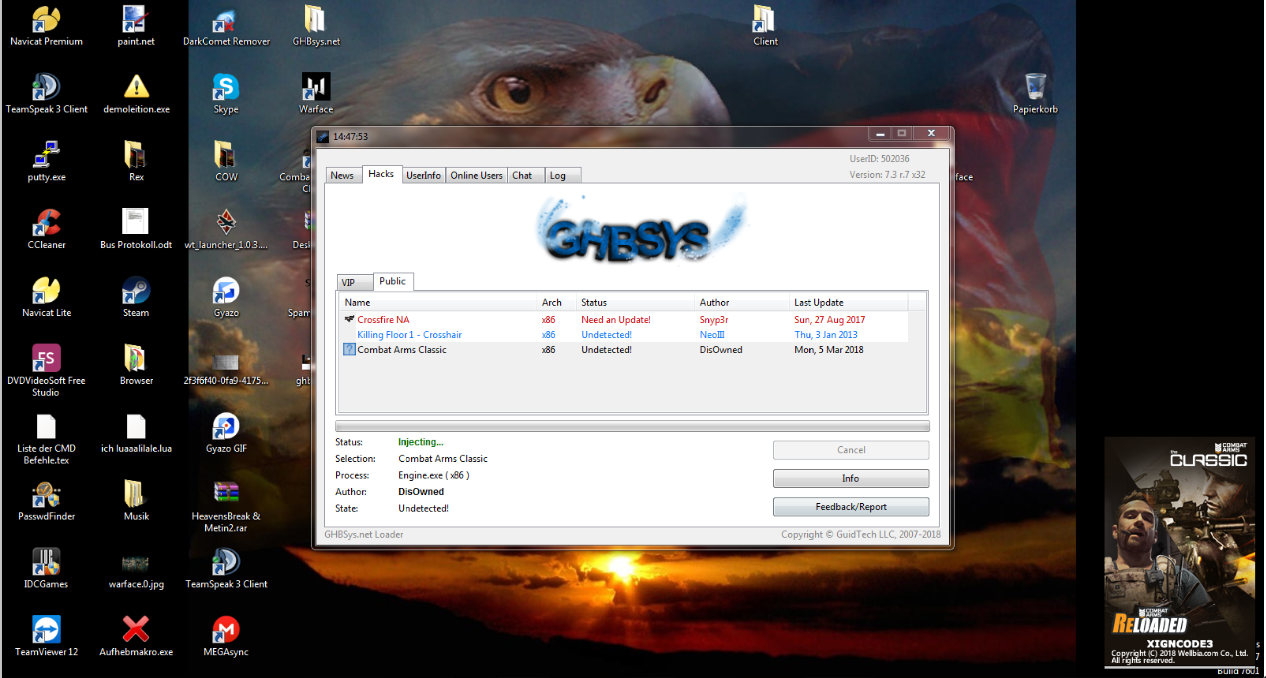This screenshot has height=678, width=1266.
Task: Launch DarkComet Remover shortcut
Action: tap(226, 27)
